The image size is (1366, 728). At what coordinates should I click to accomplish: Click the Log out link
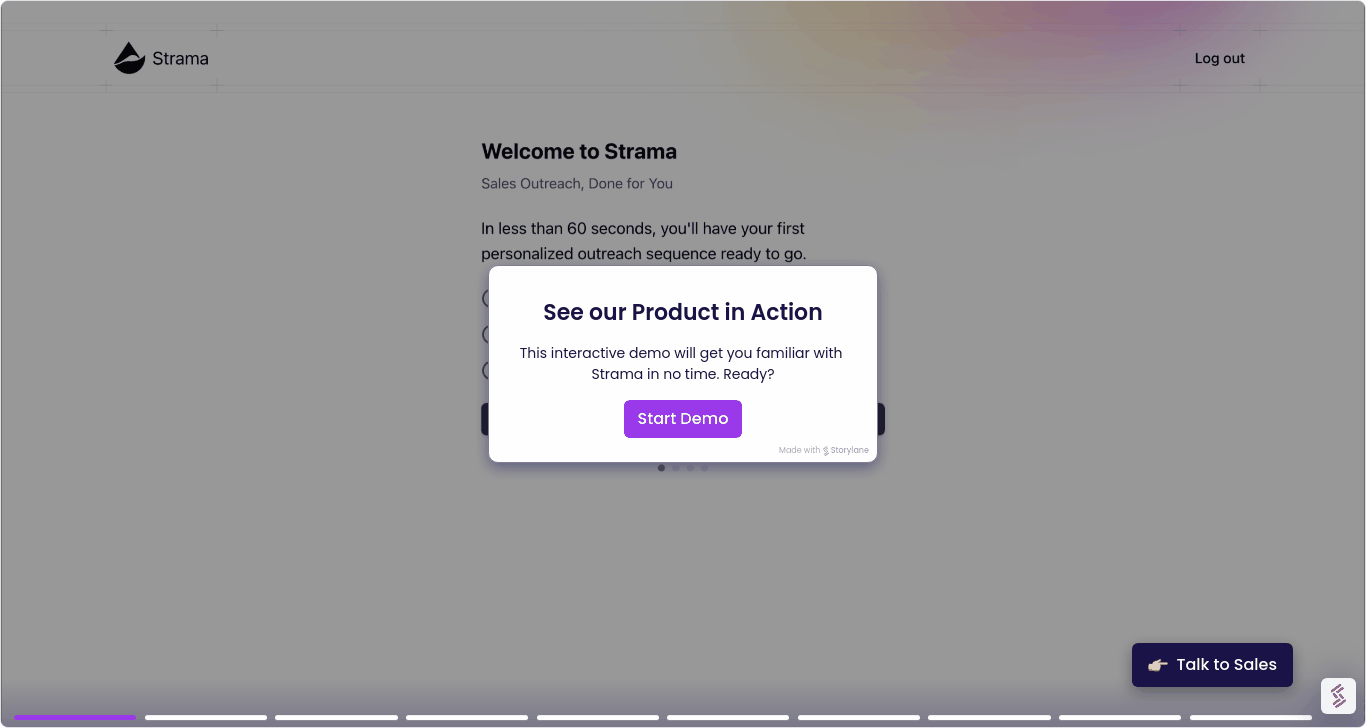click(1219, 58)
